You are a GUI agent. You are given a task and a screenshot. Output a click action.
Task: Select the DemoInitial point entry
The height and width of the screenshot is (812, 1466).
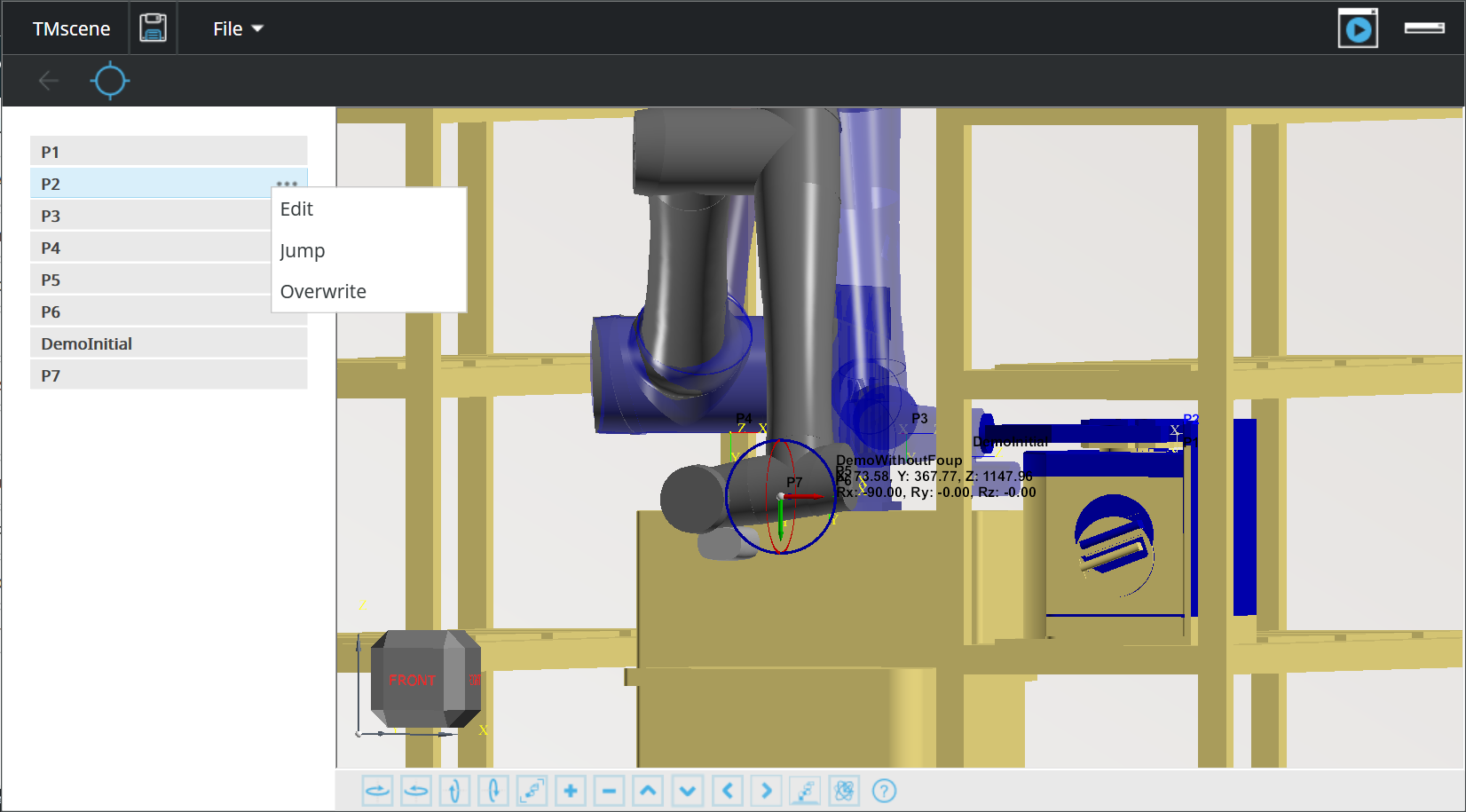tap(169, 343)
